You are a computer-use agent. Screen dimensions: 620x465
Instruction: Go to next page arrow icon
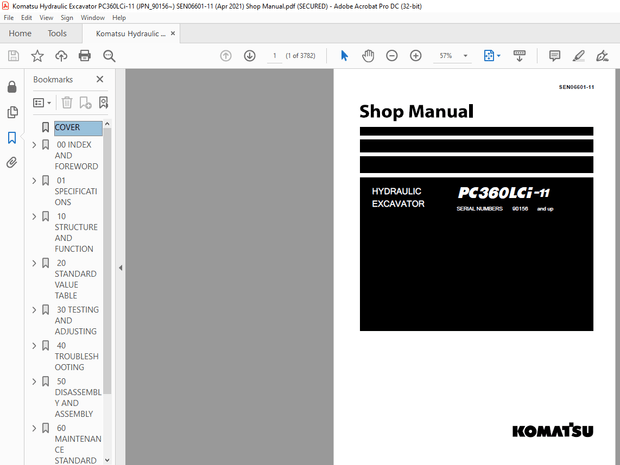250,56
